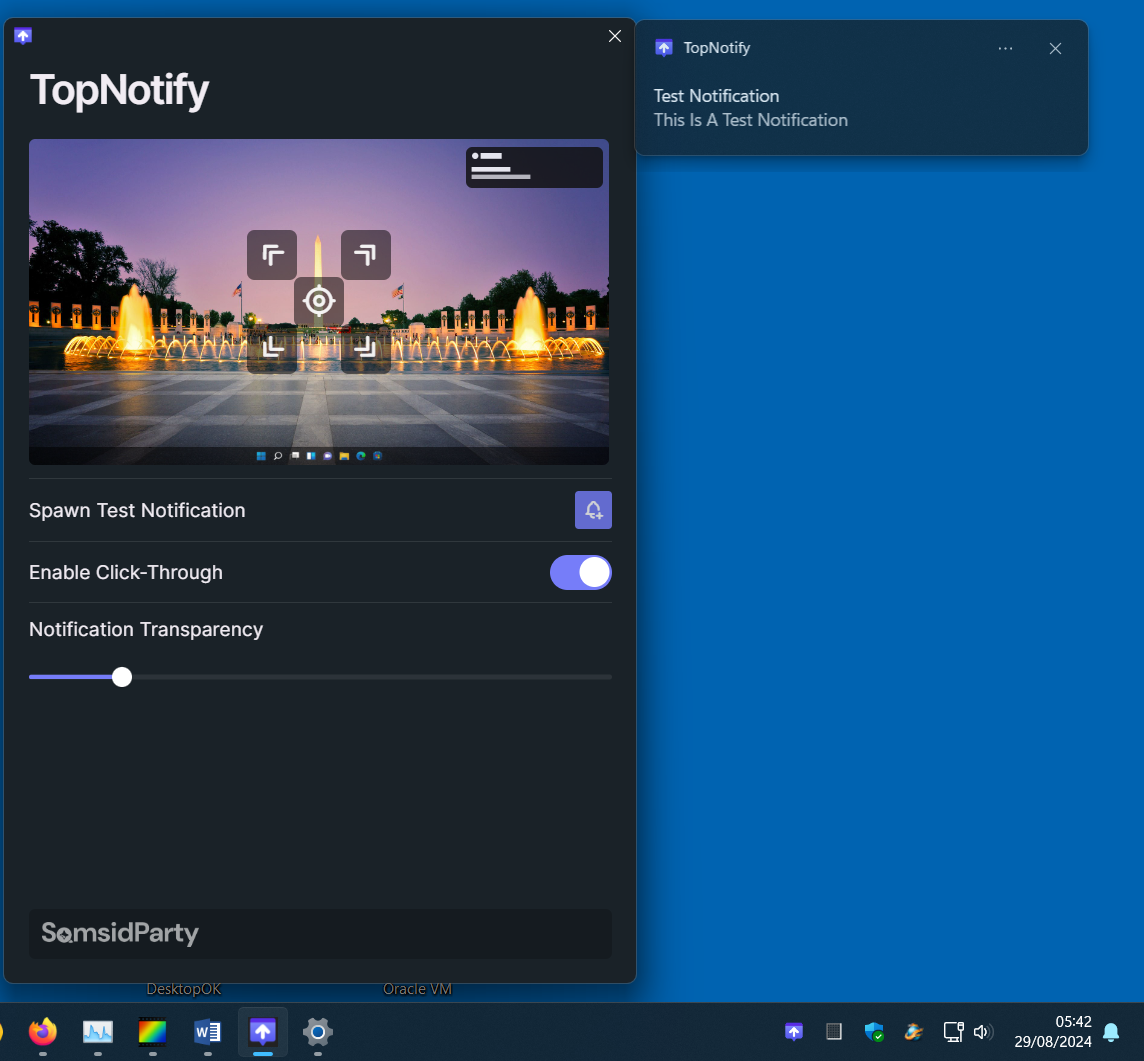Open notification center bell icon

coord(1111,1032)
